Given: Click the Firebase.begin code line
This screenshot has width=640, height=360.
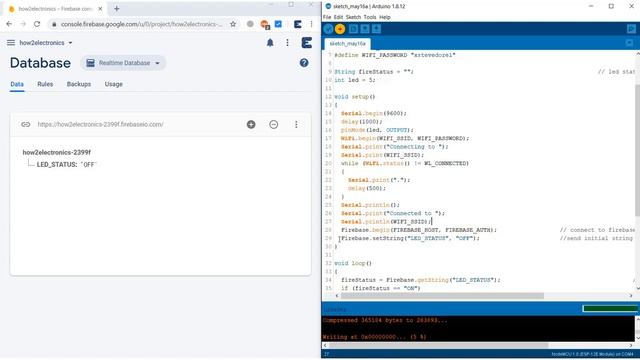Looking at the screenshot, I should 419,230.
